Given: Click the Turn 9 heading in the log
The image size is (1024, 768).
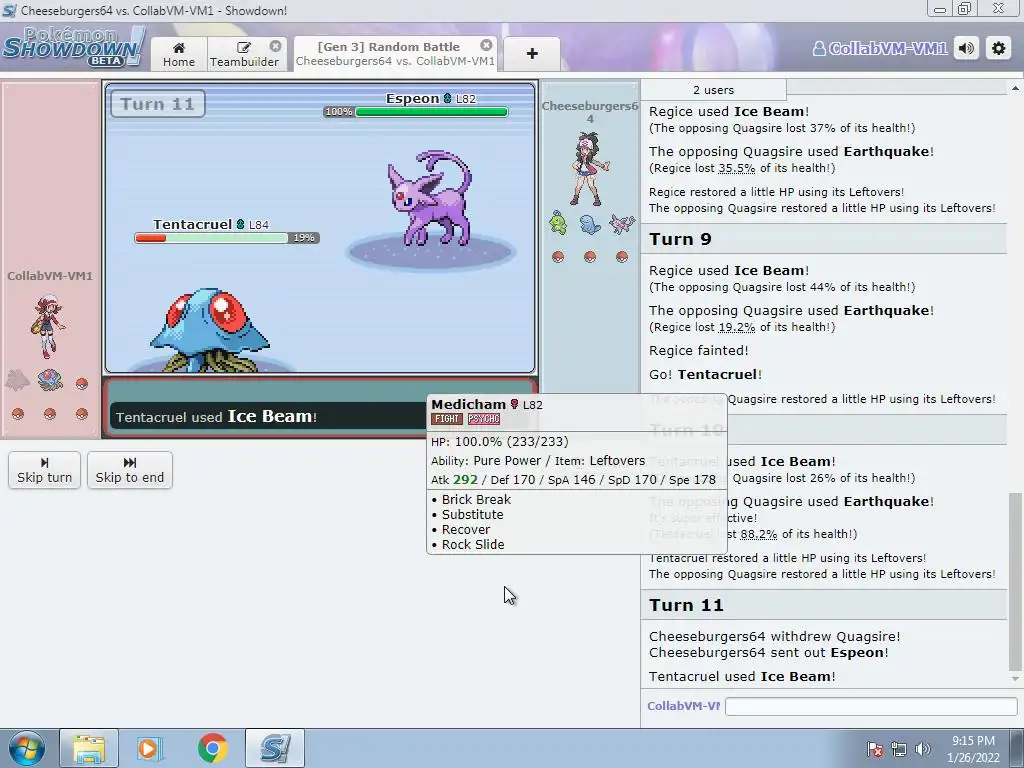Looking at the screenshot, I should click(680, 239).
